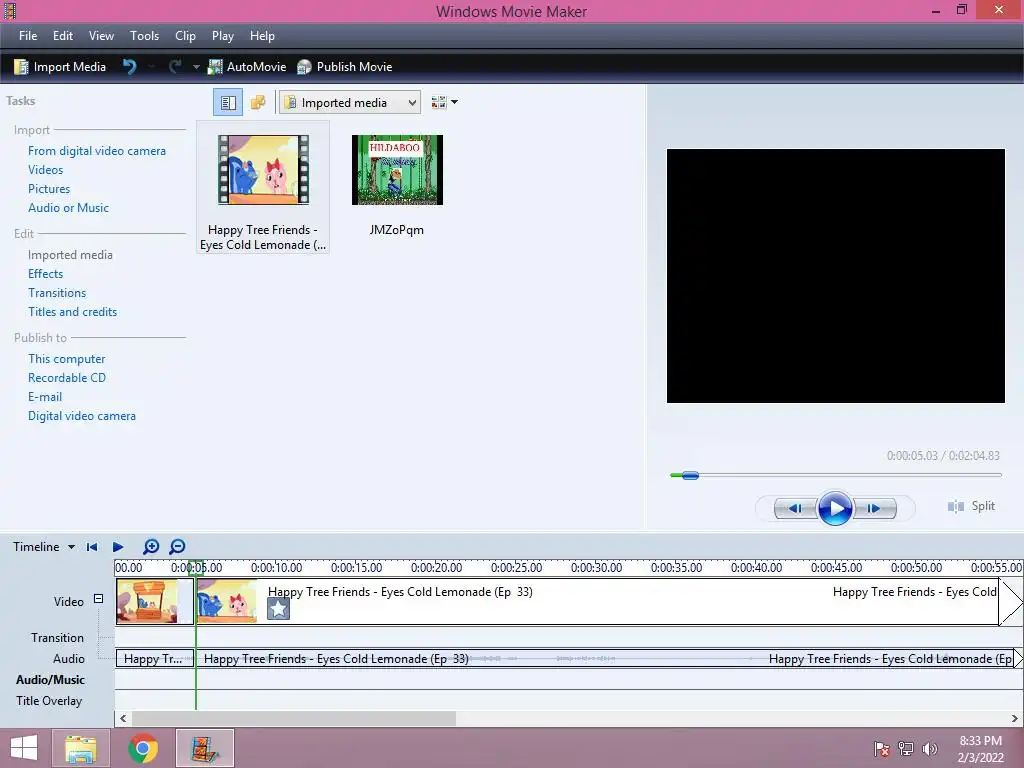
Task: Click the Movie Maker taskbar icon
Action: pos(205,748)
